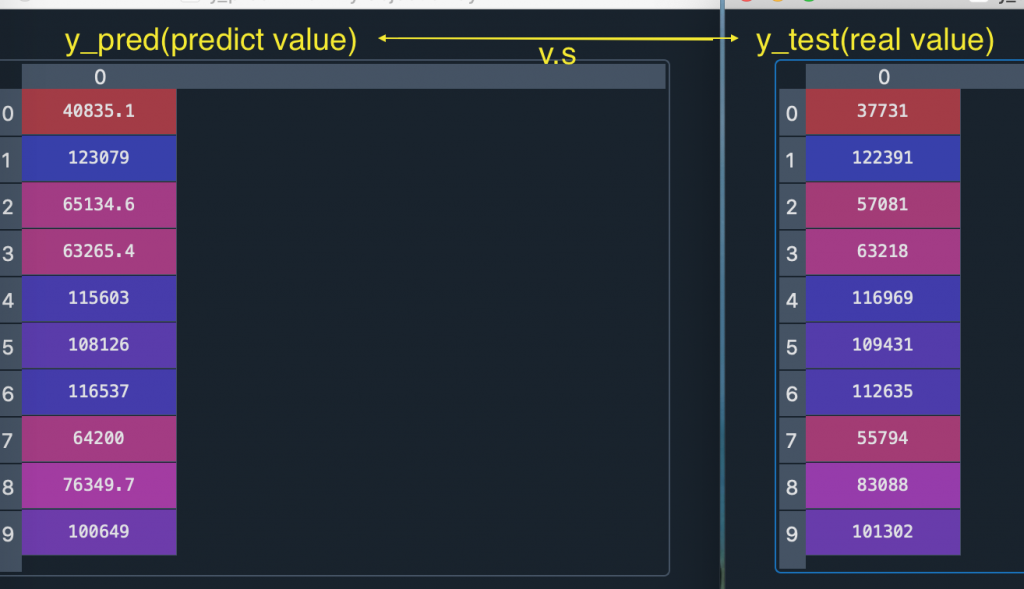Select the 63265.4 cell in y_pred
The height and width of the screenshot is (589, 1024).
(x=99, y=251)
